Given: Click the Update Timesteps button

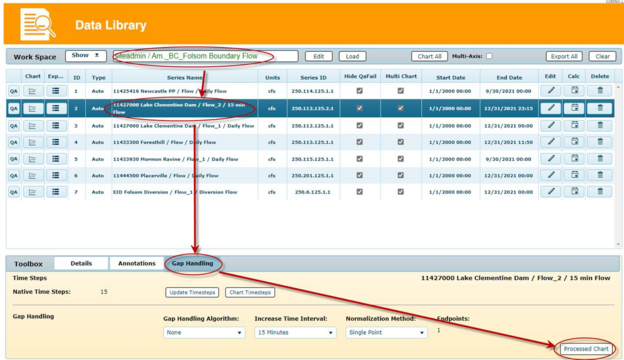Looking at the screenshot, I should 192,292.
